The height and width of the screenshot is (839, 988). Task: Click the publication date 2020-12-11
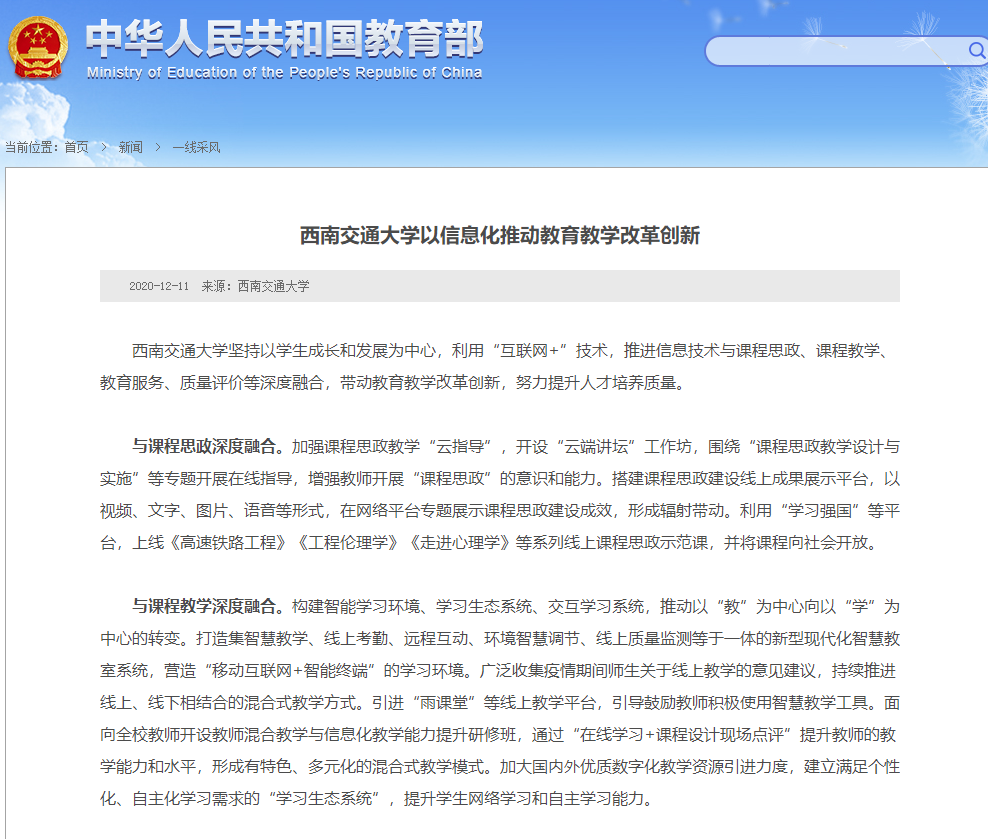click(159, 287)
